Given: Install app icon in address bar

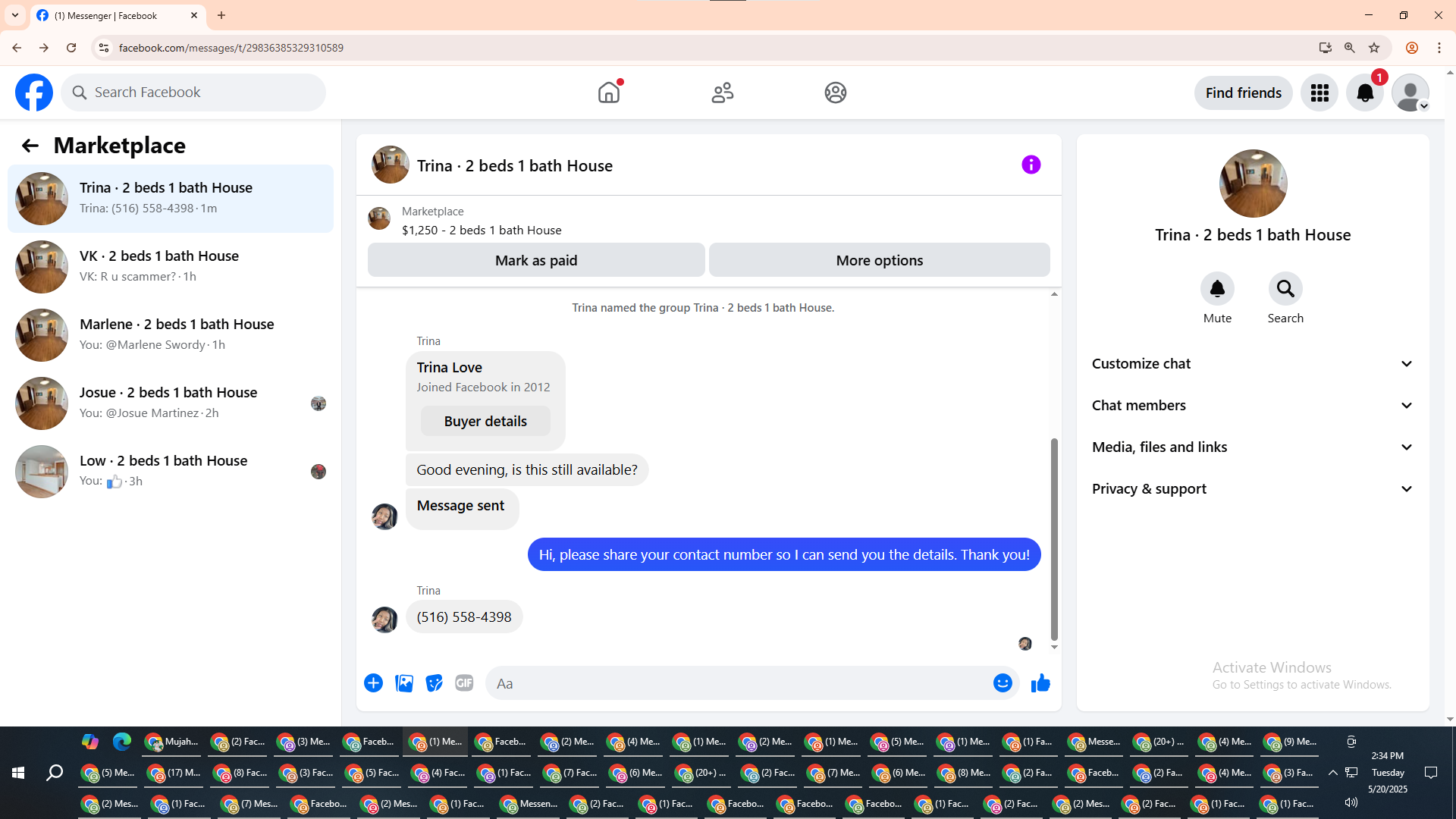Looking at the screenshot, I should [x=1326, y=48].
